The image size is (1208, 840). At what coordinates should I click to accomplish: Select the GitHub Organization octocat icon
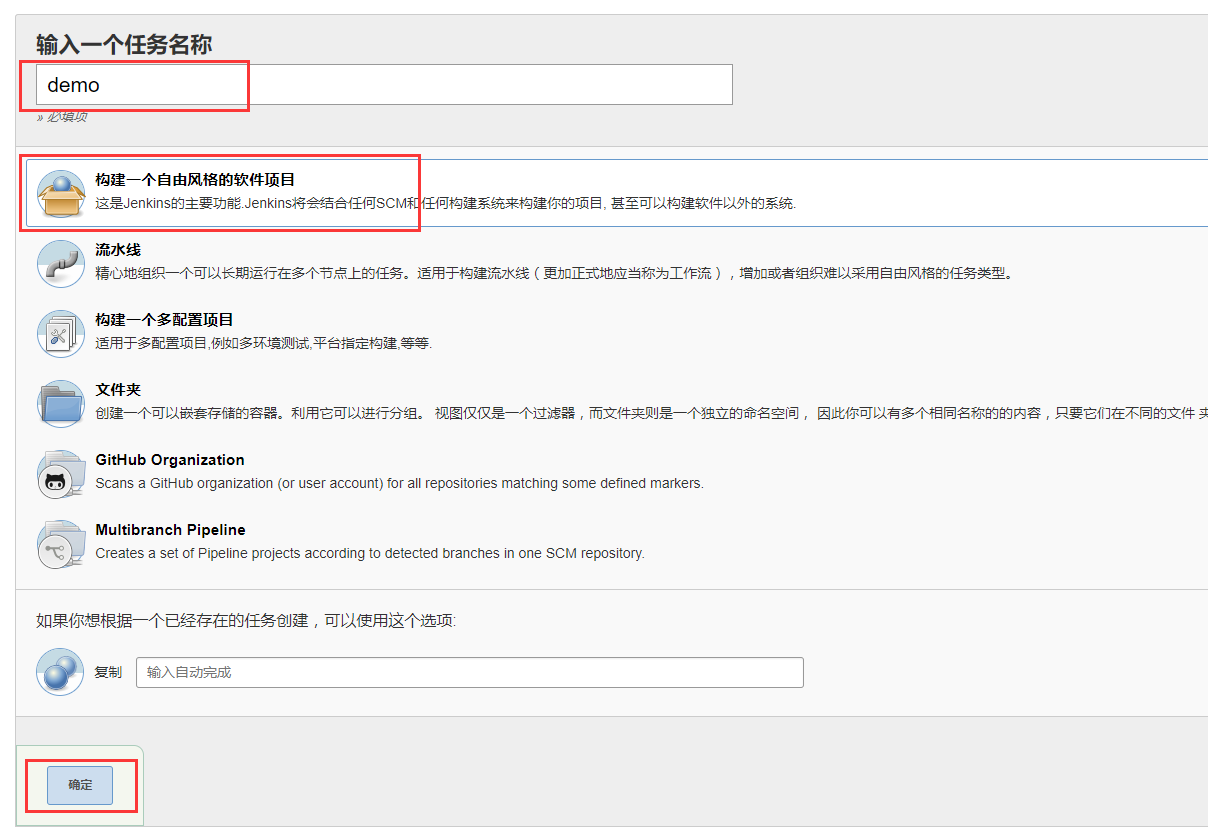[61, 474]
